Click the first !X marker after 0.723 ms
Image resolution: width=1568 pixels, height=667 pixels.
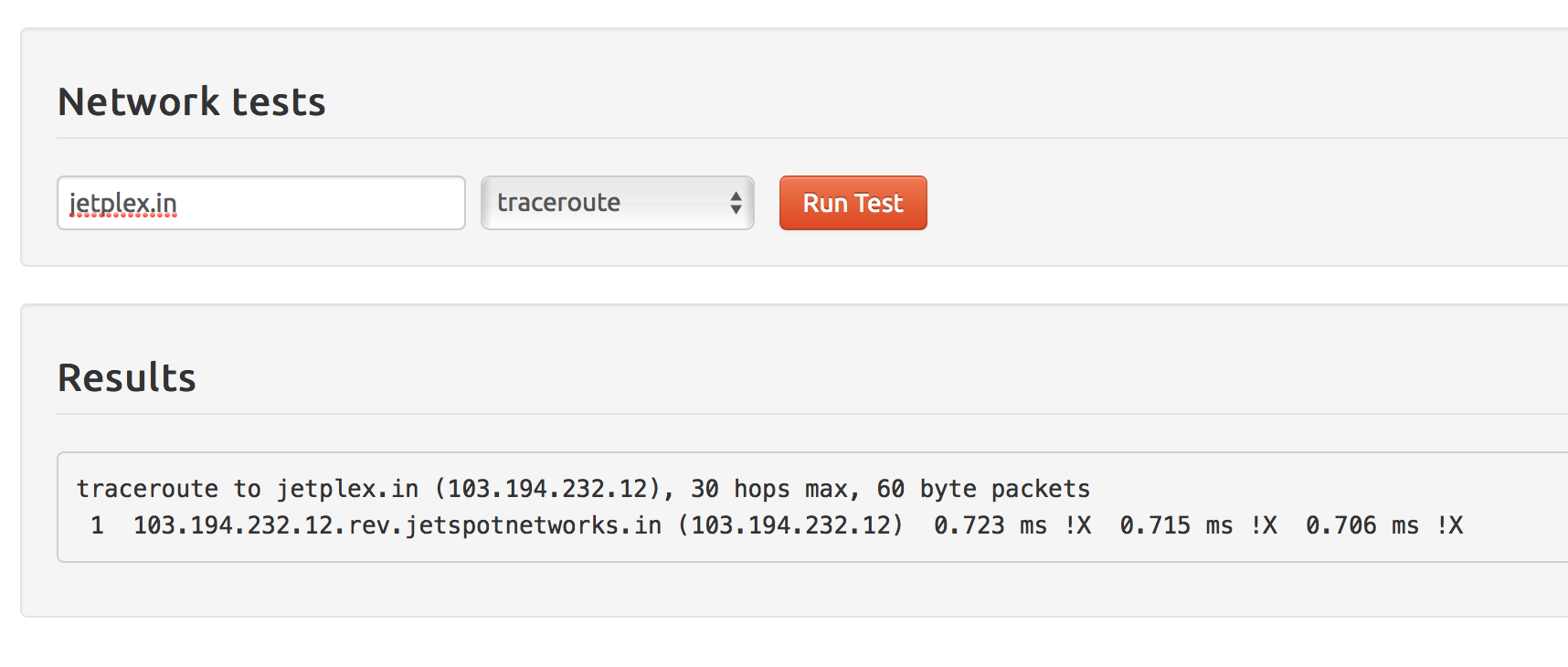(1078, 525)
